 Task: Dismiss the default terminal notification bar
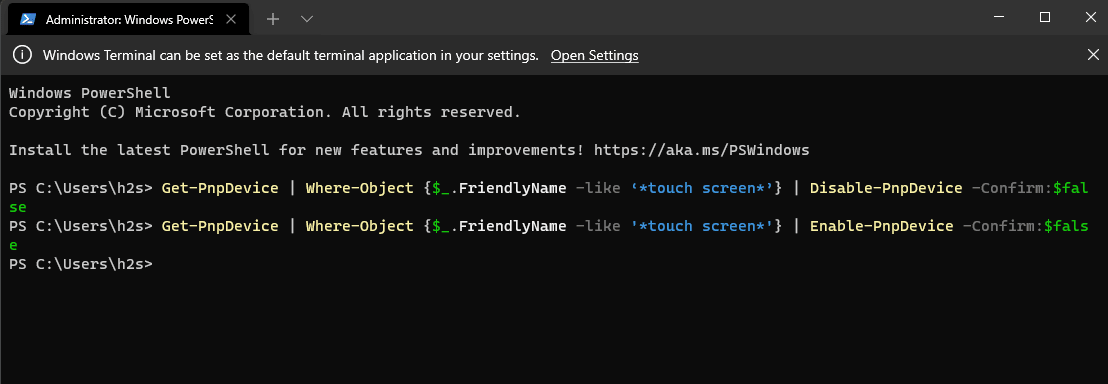tap(1092, 54)
